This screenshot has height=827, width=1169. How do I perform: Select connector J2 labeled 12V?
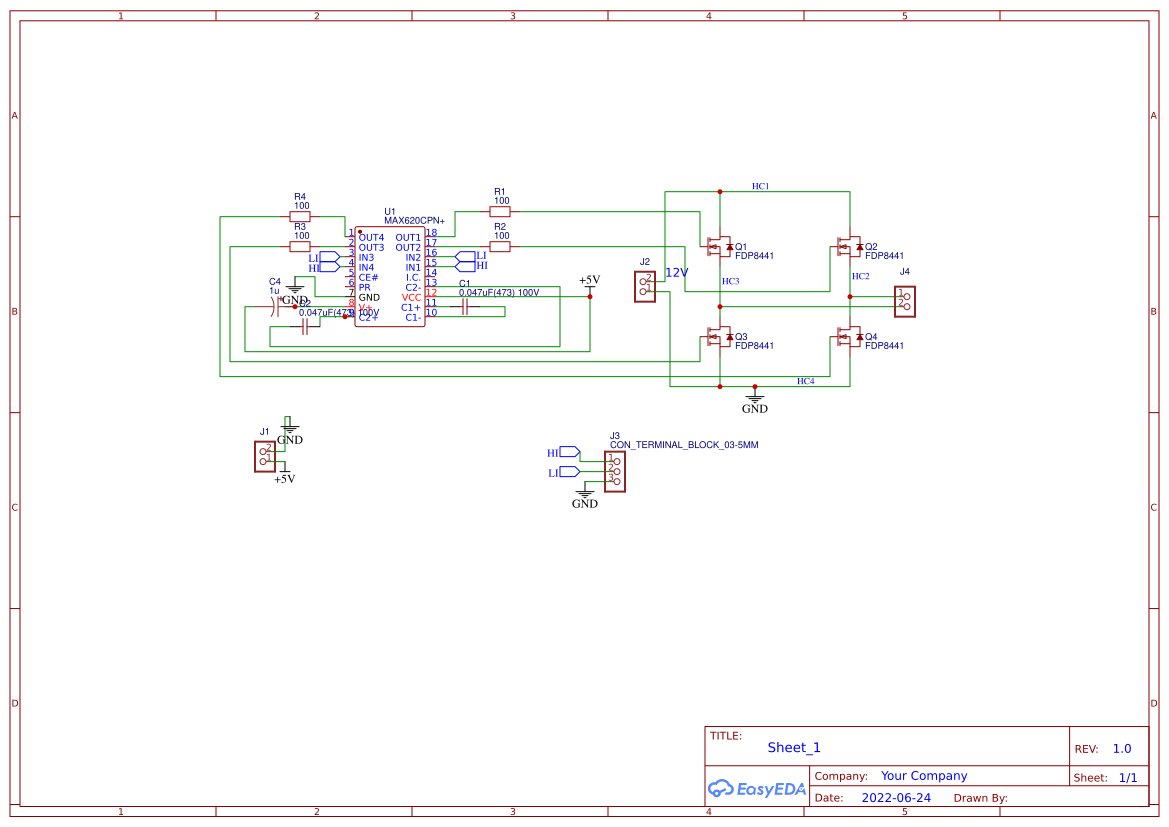[x=645, y=288]
